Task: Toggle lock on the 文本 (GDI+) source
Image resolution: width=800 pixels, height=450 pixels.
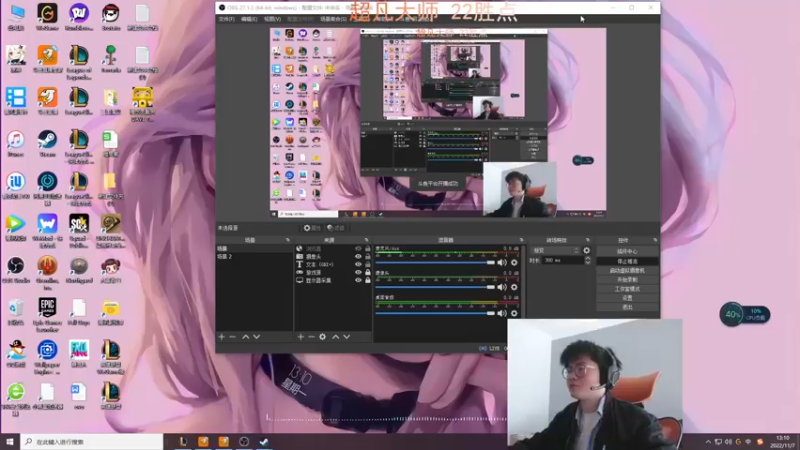Action: pyautogui.click(x=367, y=264)
